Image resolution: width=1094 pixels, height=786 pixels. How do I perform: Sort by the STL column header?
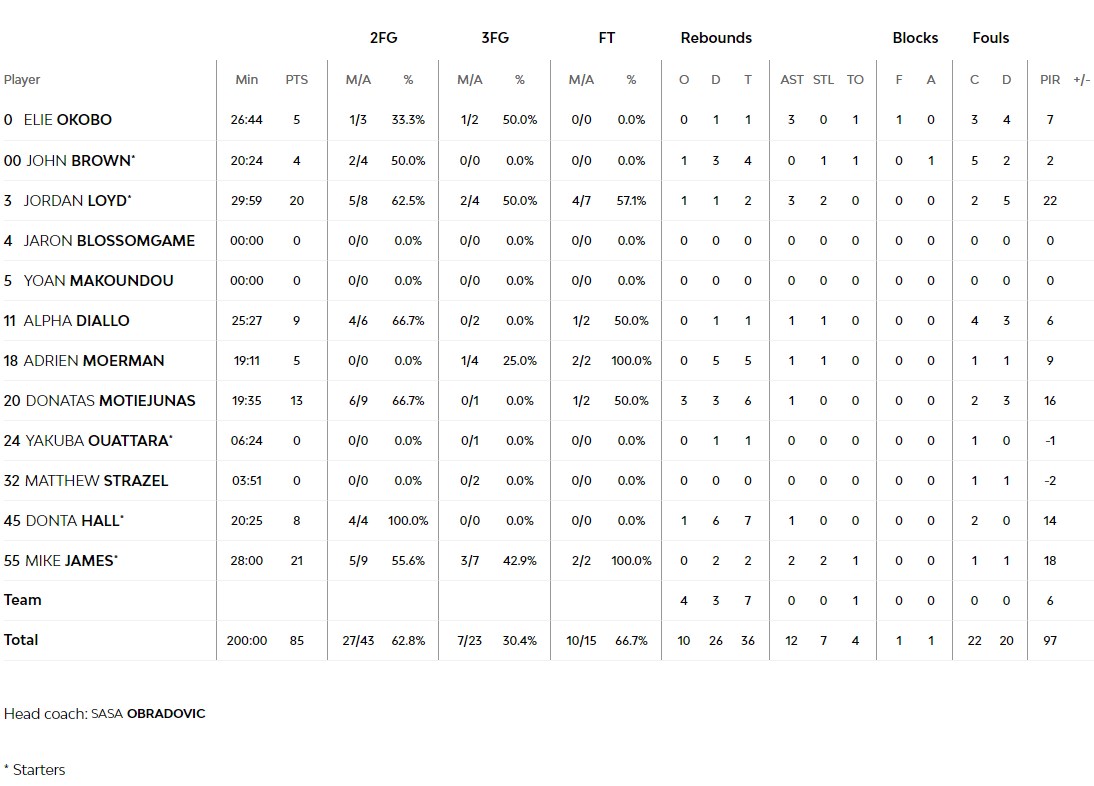click(x=823, y=80)
